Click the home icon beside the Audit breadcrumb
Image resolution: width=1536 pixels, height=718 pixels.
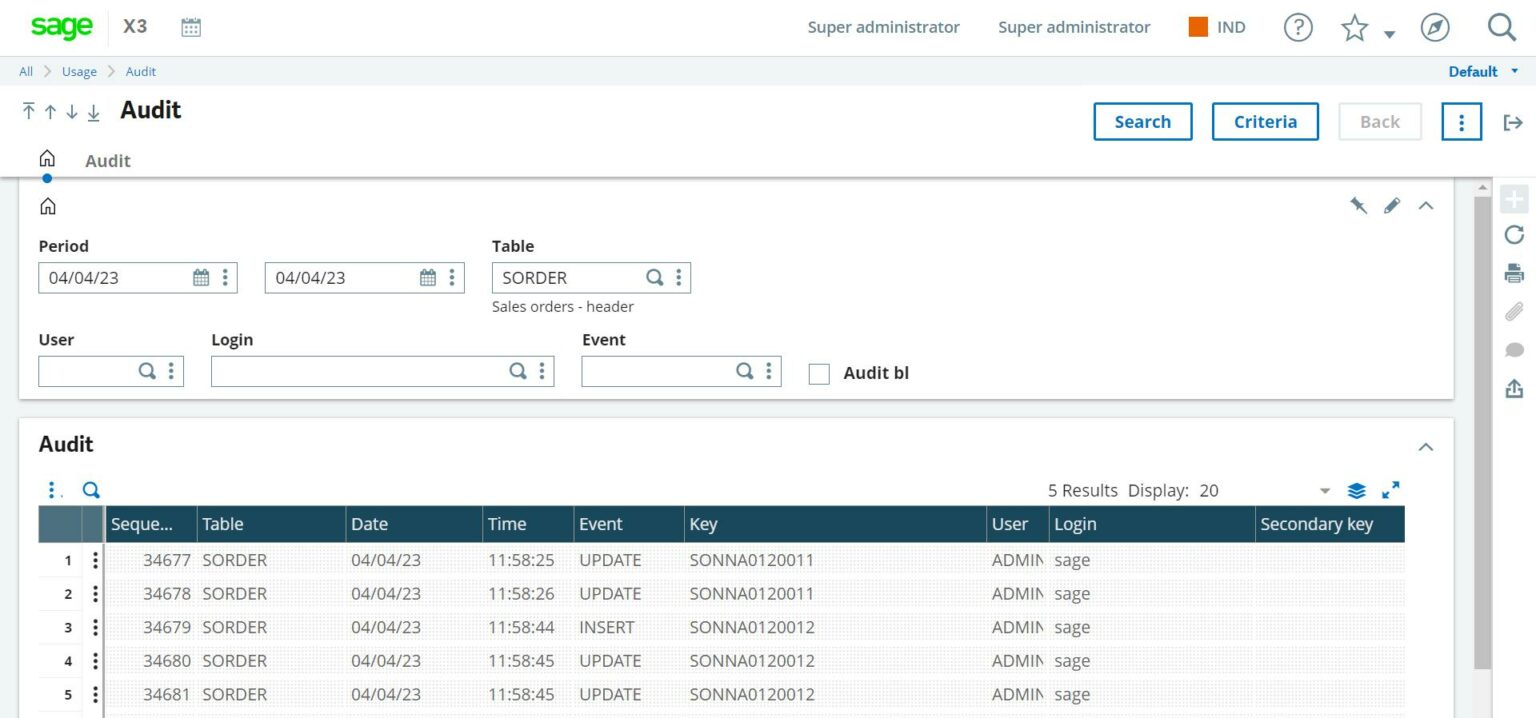click(47, 158)
